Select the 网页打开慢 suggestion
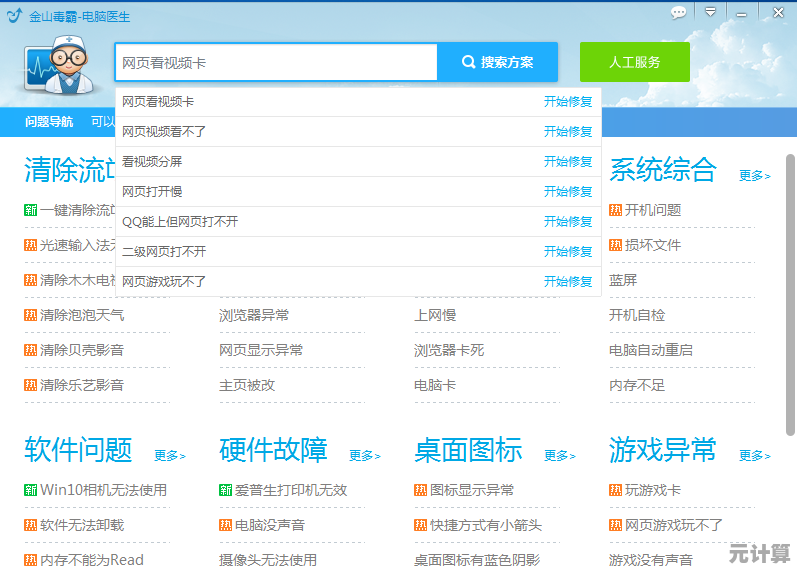Image resolution: width=797 pixels, height=572 pixels. tap(152, 191)
